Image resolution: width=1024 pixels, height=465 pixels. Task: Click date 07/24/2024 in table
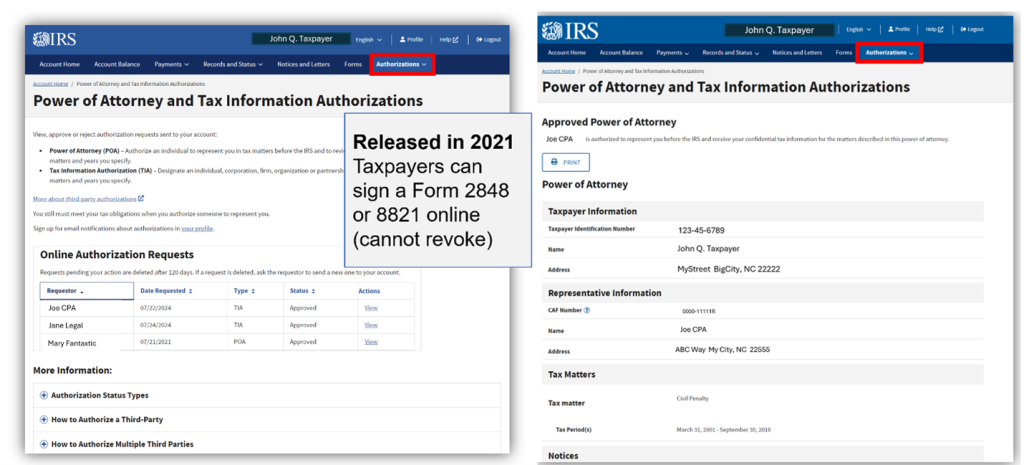point(154,325)
